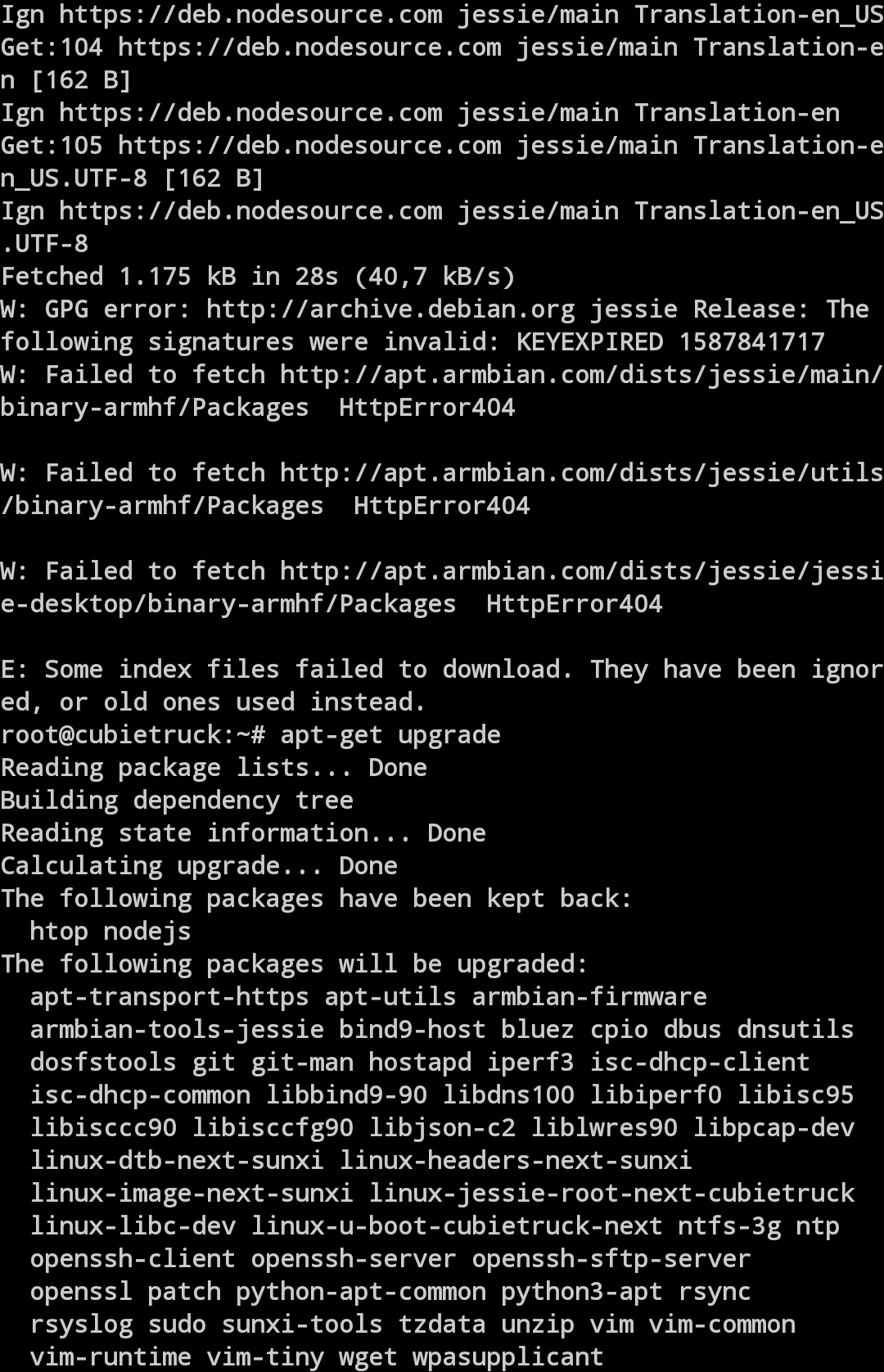Click the openssh-server package name
Viewport: 884px width, 1372px height.
(x=354, y=1259)
